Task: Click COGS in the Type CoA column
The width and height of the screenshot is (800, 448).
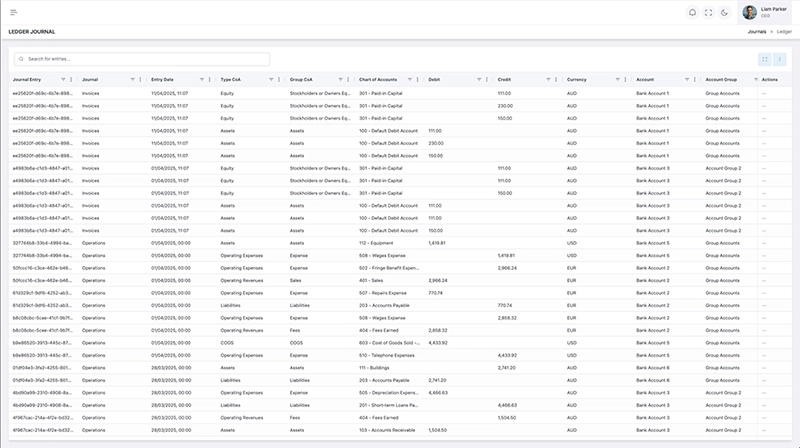Action: pyautogui.click(x=227, y=343)
